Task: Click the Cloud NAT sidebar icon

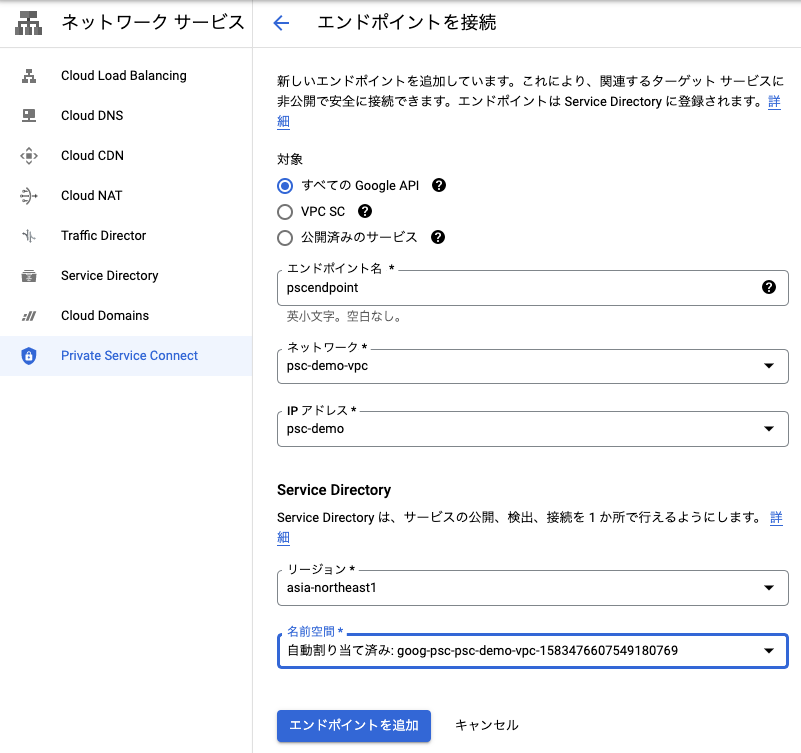Action: tap(29, 196)
